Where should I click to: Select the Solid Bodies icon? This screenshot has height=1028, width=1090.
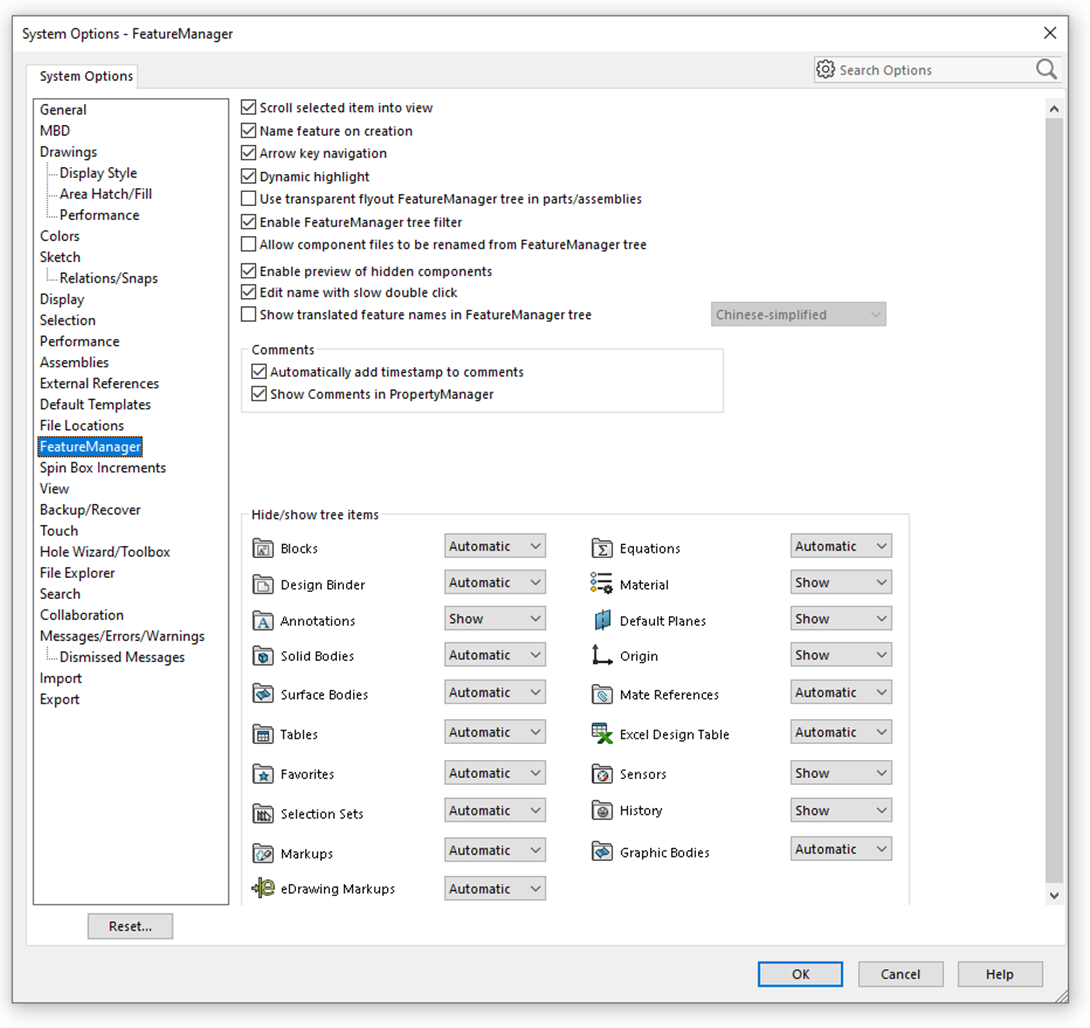pyautogui.click(x=263, y=657)
